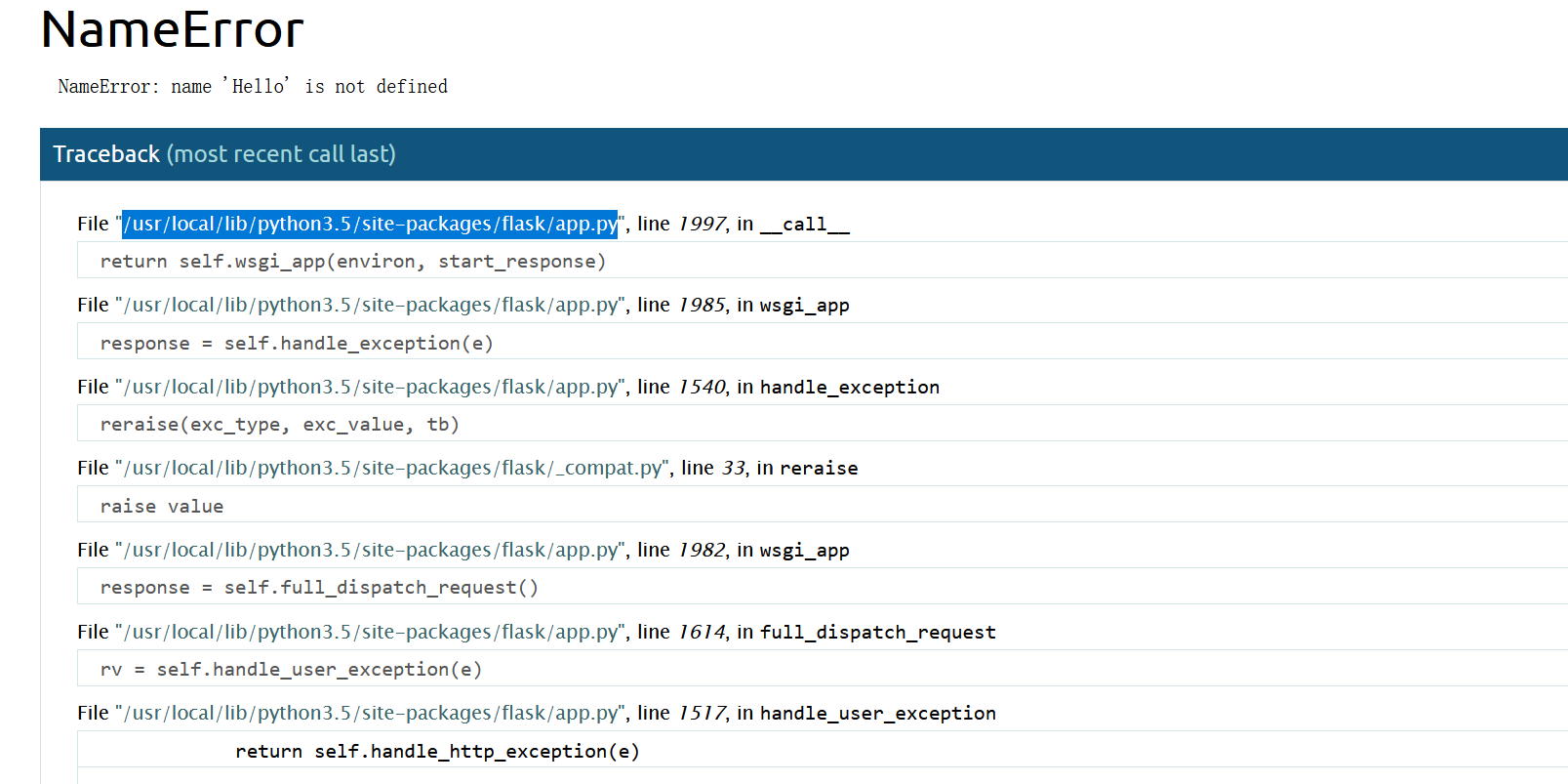The height and width of the screenshot is (784, 1568).
Task: Click the large NameError page heading
Action: [173, 30]
